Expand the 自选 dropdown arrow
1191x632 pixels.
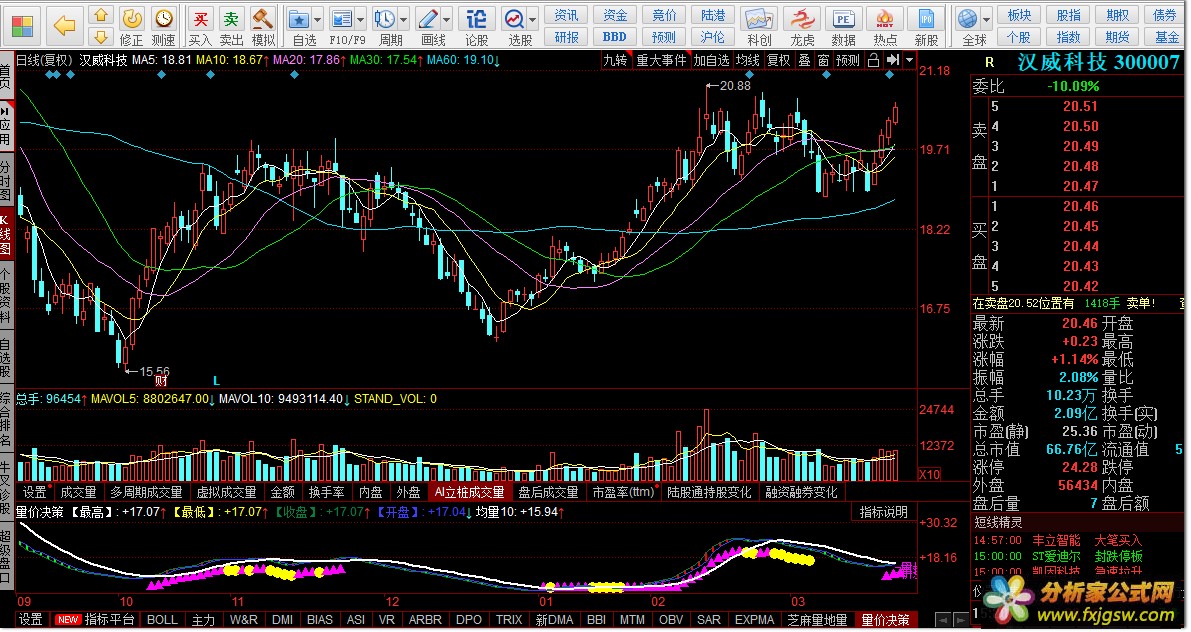317,20
